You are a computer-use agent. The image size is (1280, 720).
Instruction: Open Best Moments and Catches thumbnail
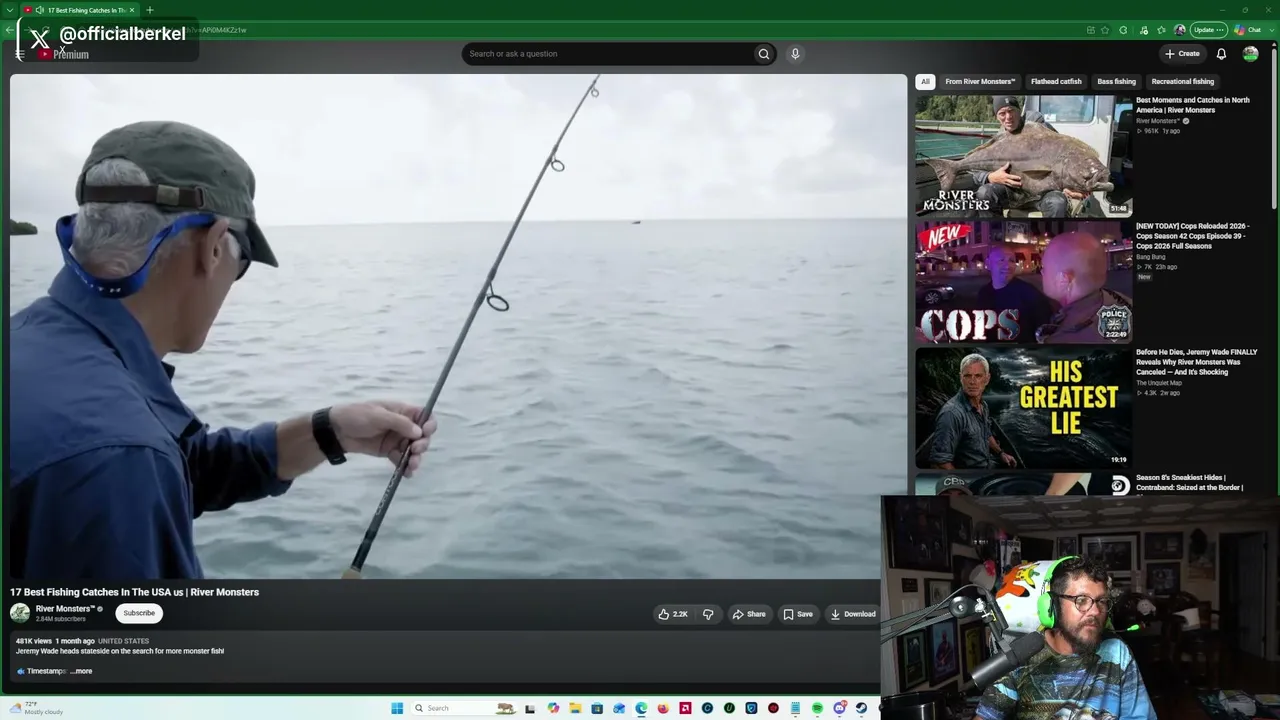1023,156
